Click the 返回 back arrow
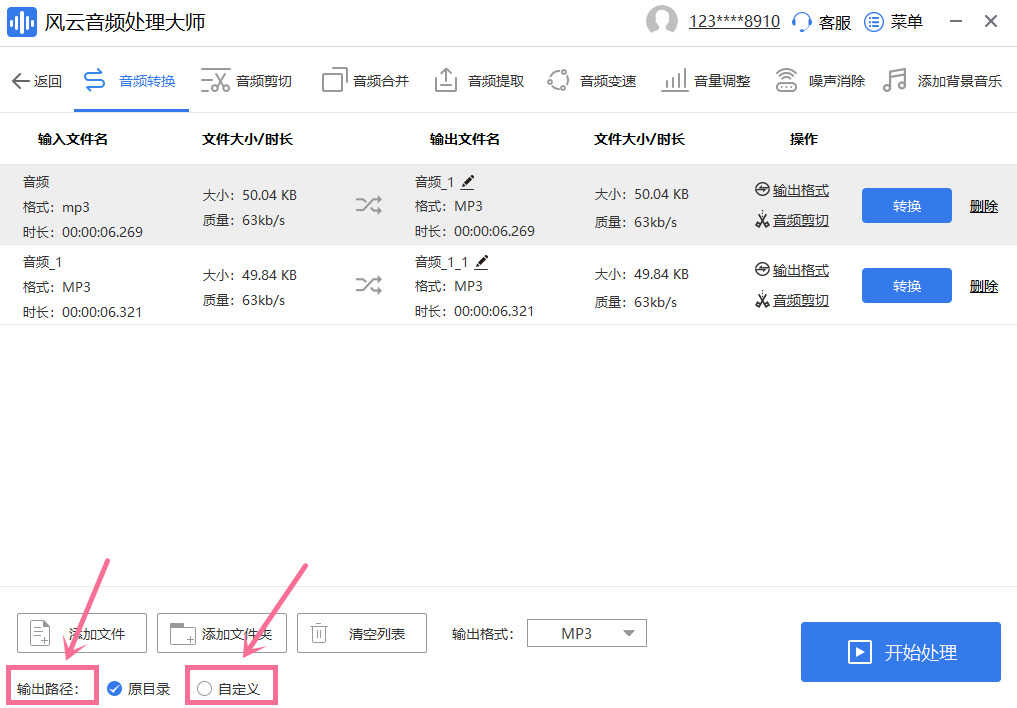Image resolution: width=1017 pixels, height=708 pixels. tap(37, 81)
